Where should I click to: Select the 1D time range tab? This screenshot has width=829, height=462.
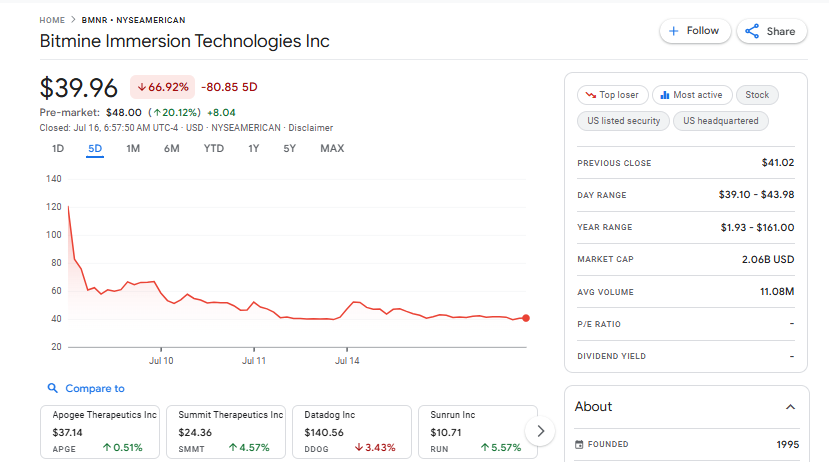[x=58, y=149]
